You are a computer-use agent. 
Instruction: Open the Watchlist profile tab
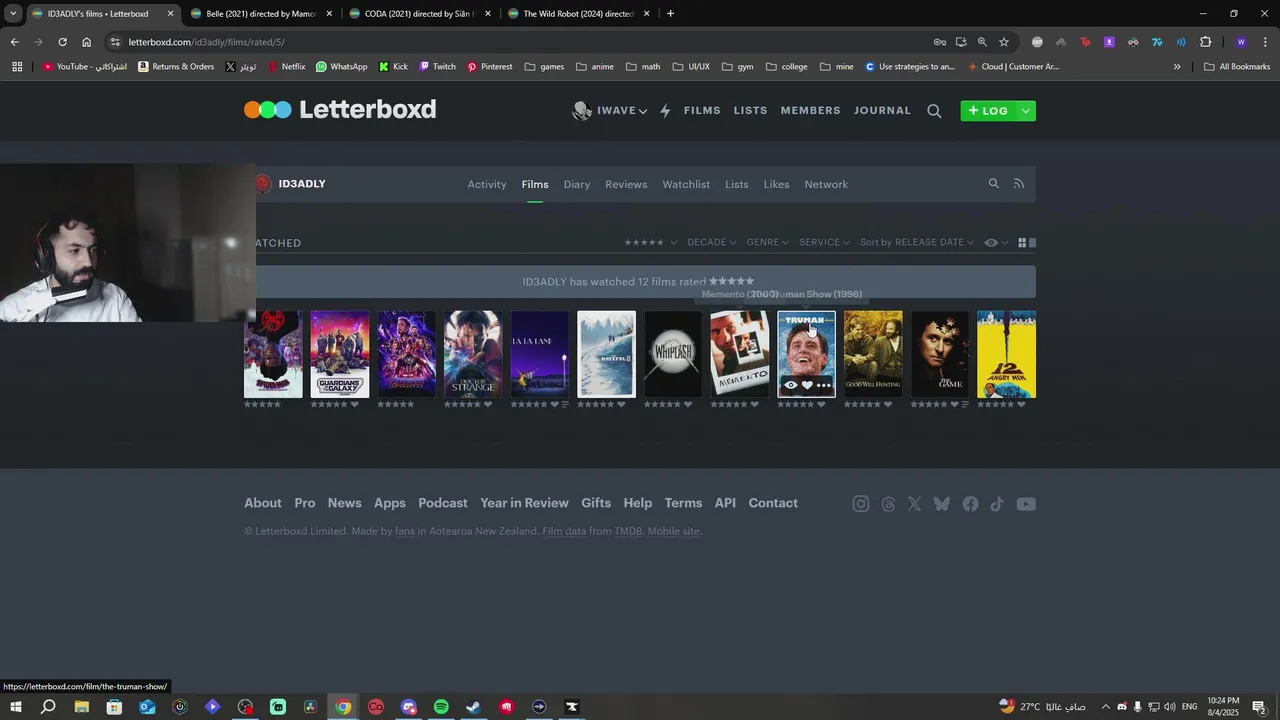tap(686, 184)
